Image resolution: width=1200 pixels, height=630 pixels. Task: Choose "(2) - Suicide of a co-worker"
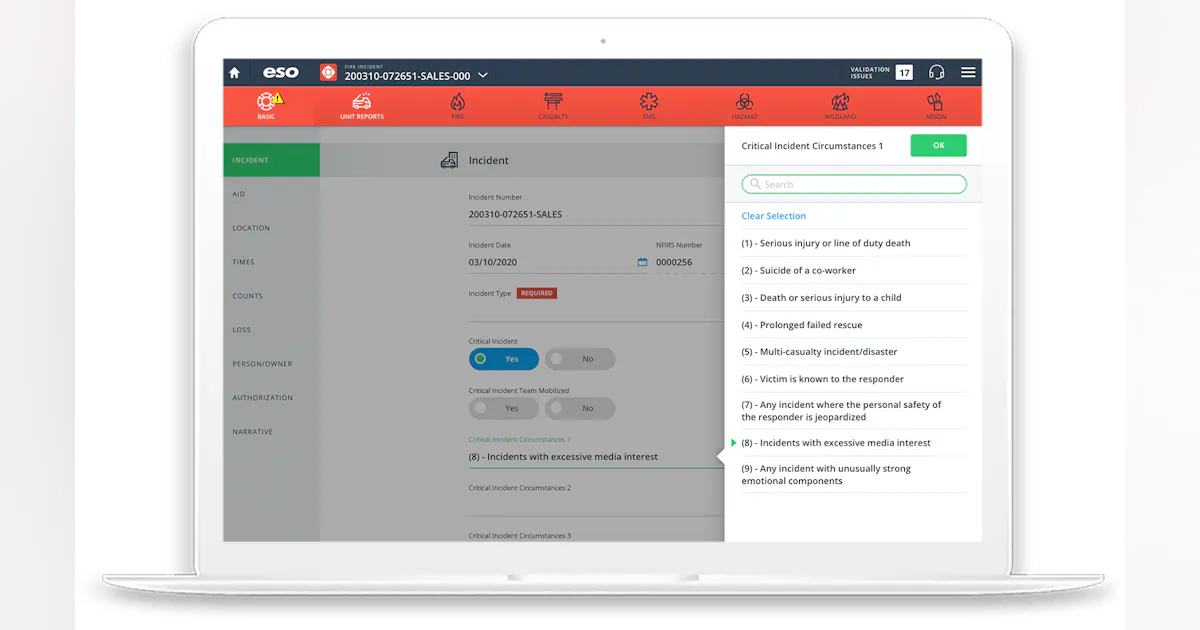click(x=854, y=270)
